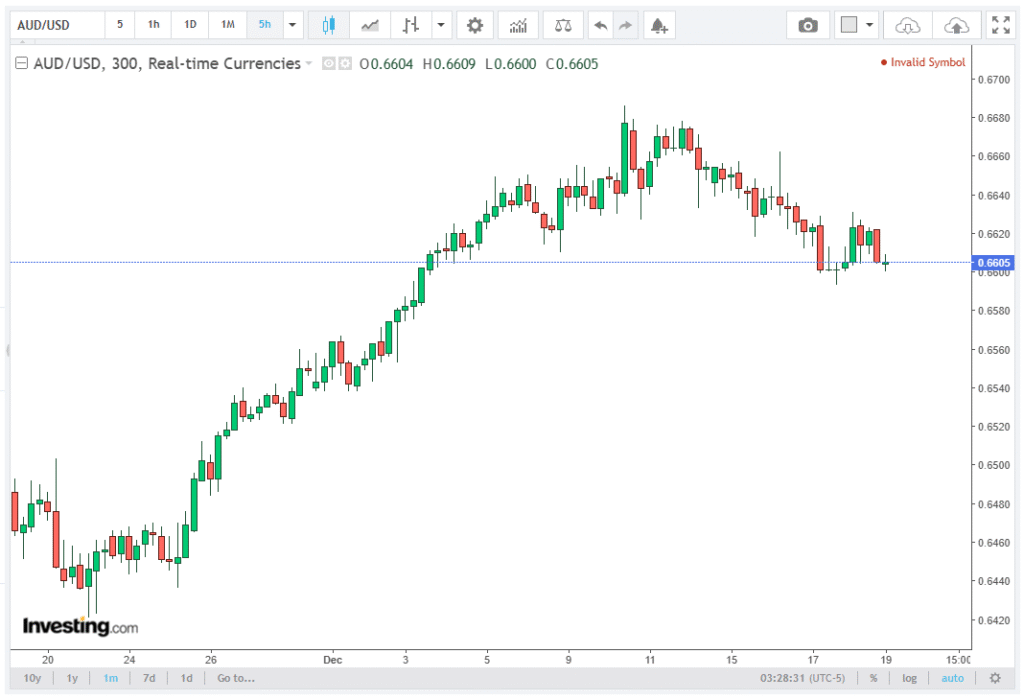Click the AUD/USD symbol search field

click(x=55, y=24)
